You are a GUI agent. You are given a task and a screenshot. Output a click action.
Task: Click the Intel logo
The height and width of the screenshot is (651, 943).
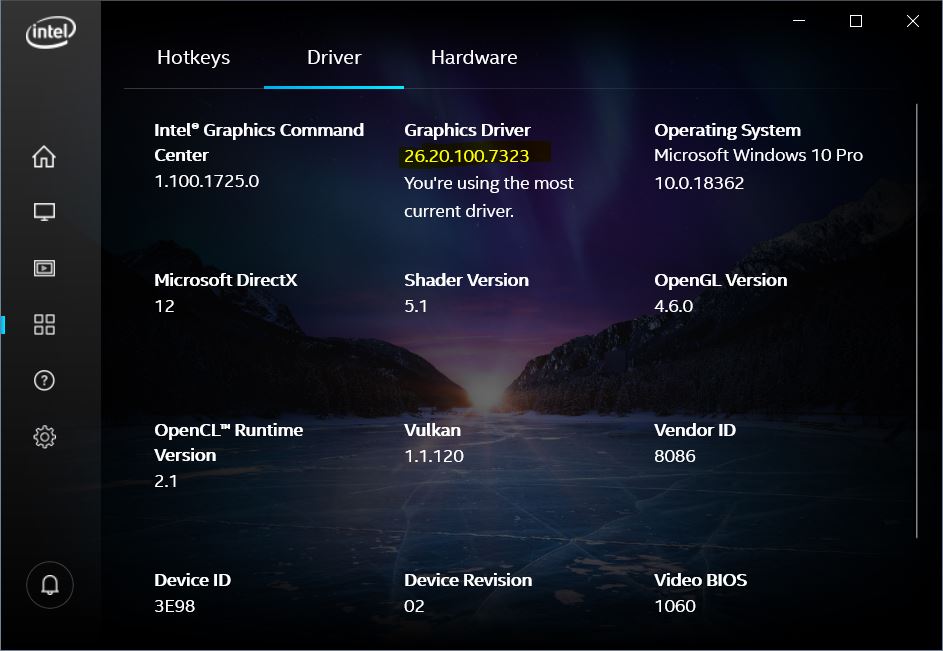click(x=51, y=32)
